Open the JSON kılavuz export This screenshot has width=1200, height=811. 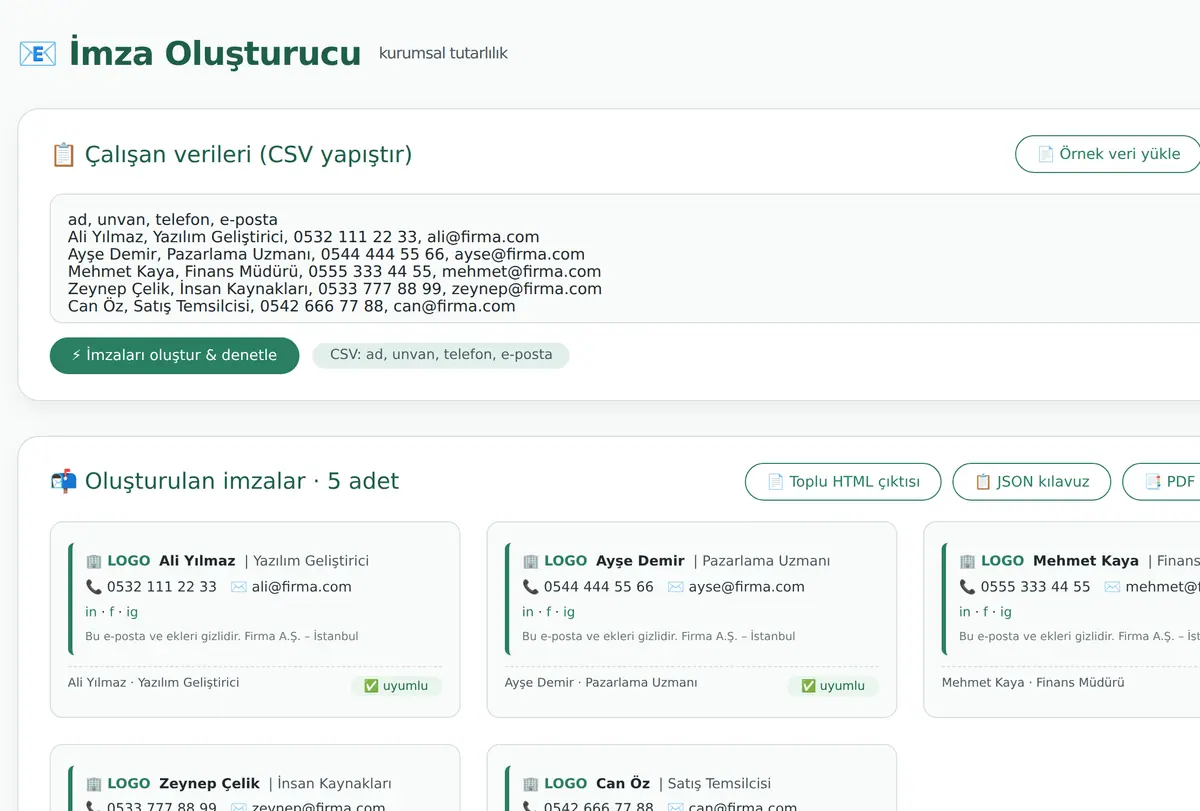[x=1031, y=482]
